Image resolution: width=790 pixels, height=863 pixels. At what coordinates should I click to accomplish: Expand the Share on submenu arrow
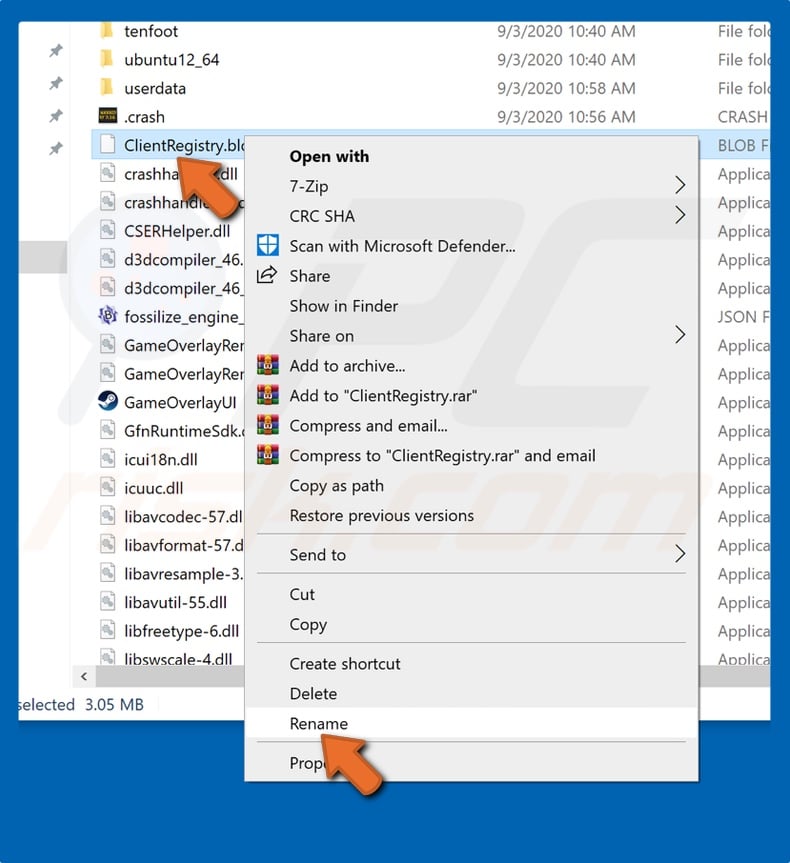pos(680,334)
